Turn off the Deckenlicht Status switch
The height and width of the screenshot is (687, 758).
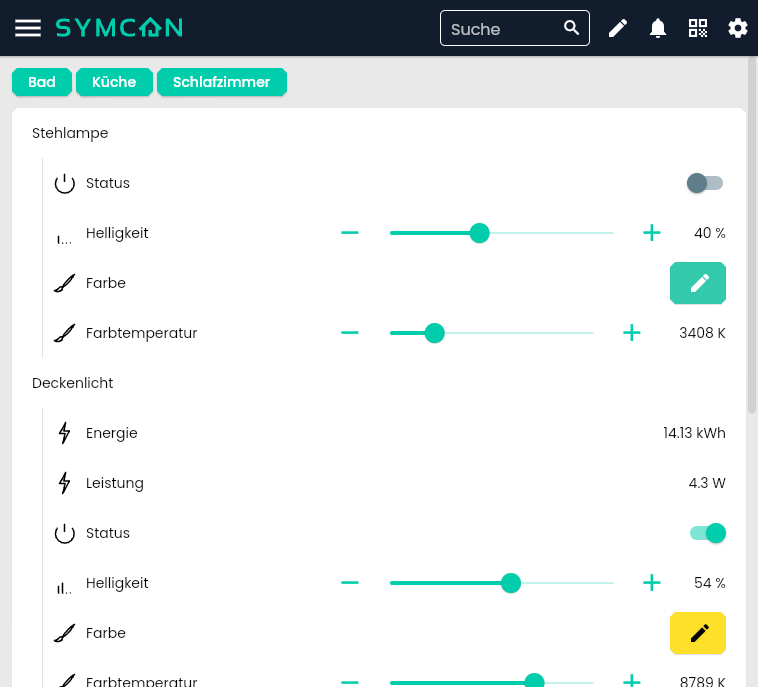click(x=707, y=533)
